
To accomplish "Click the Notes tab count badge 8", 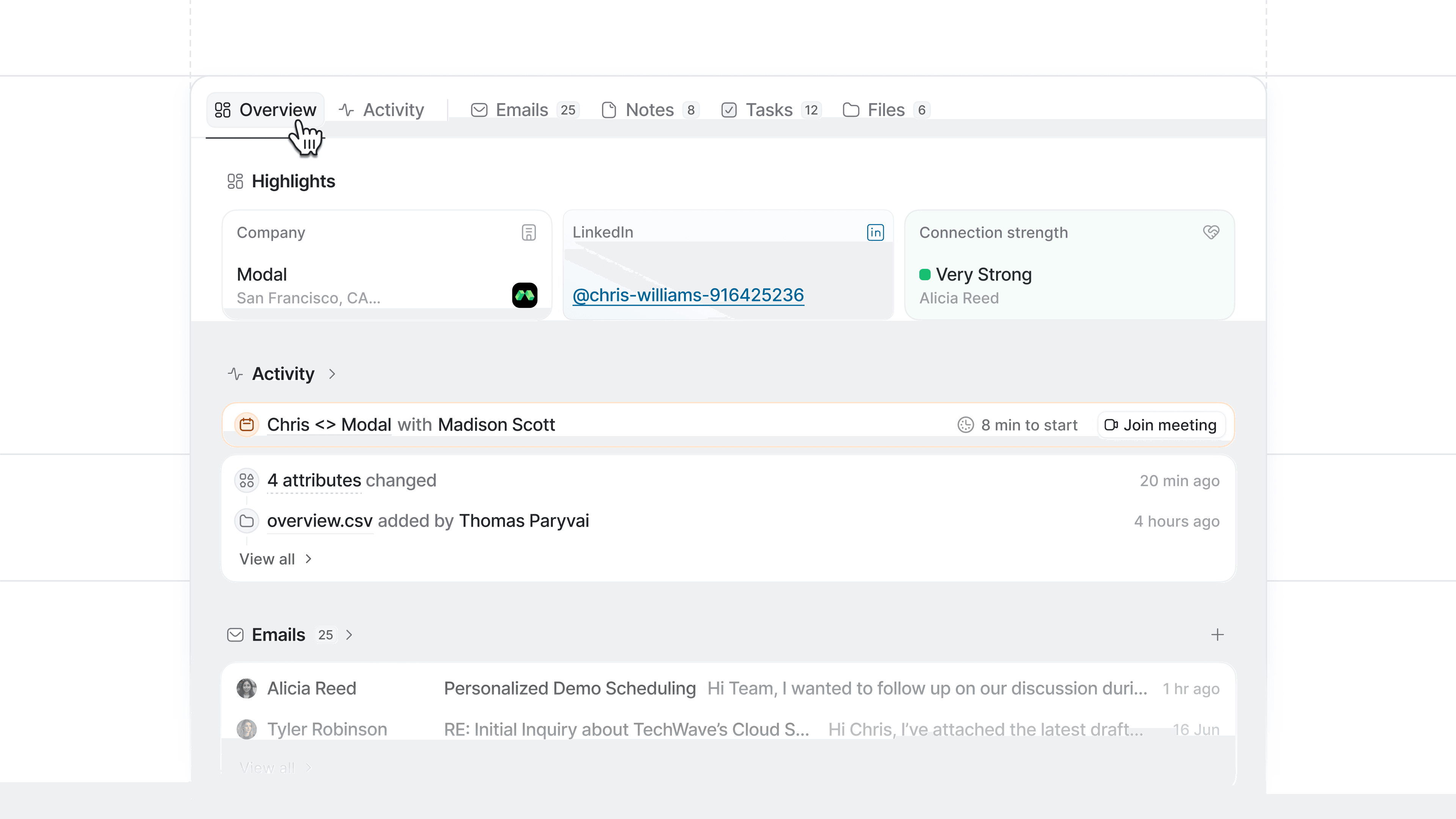I will click(x=691, y=110).
